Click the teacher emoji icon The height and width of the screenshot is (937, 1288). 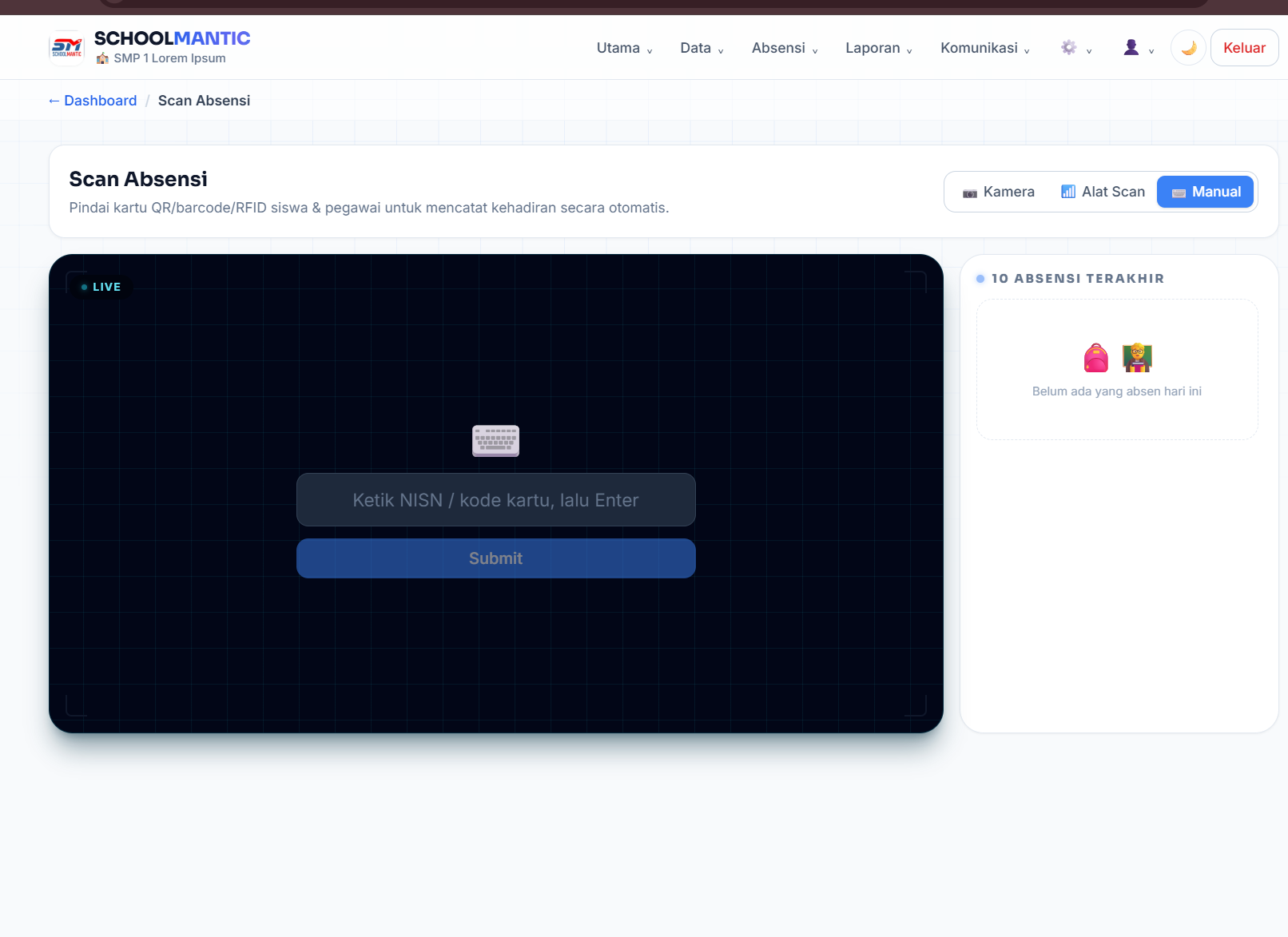tap(1137, 358)
